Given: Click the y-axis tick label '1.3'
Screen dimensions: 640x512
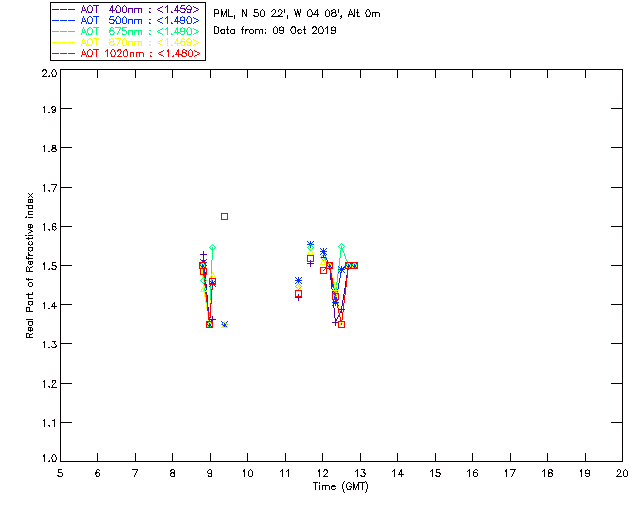Looking at the screenshot, I should (x=49, y=344).
